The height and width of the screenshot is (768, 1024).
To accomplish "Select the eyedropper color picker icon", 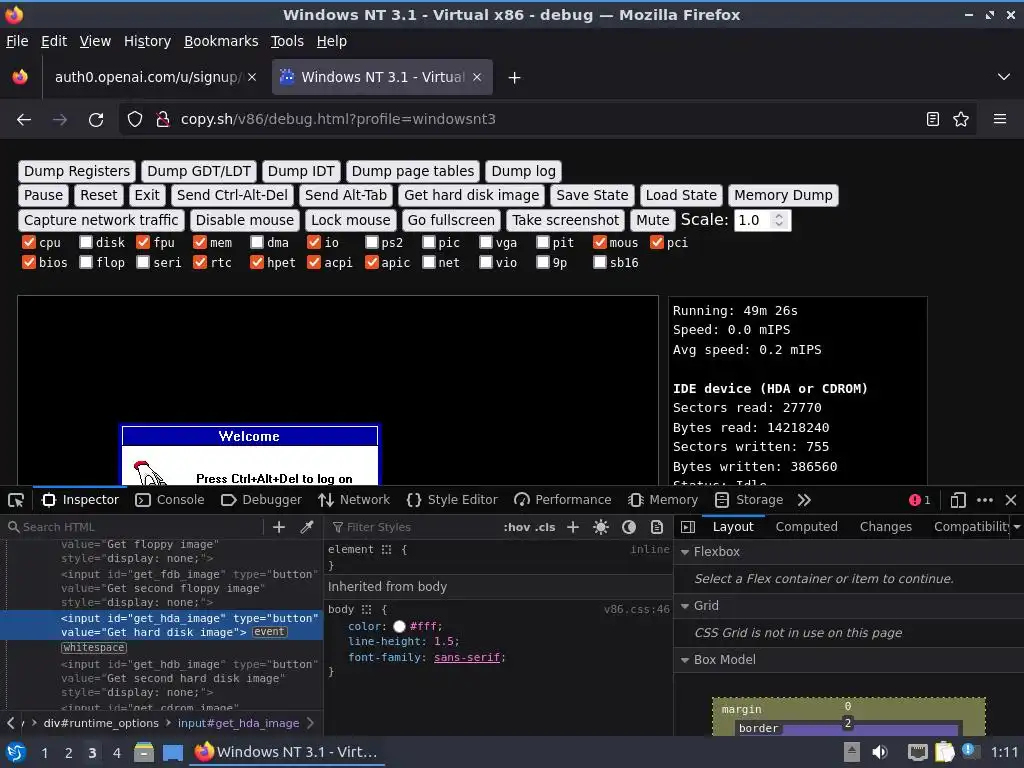I will 307,527.
